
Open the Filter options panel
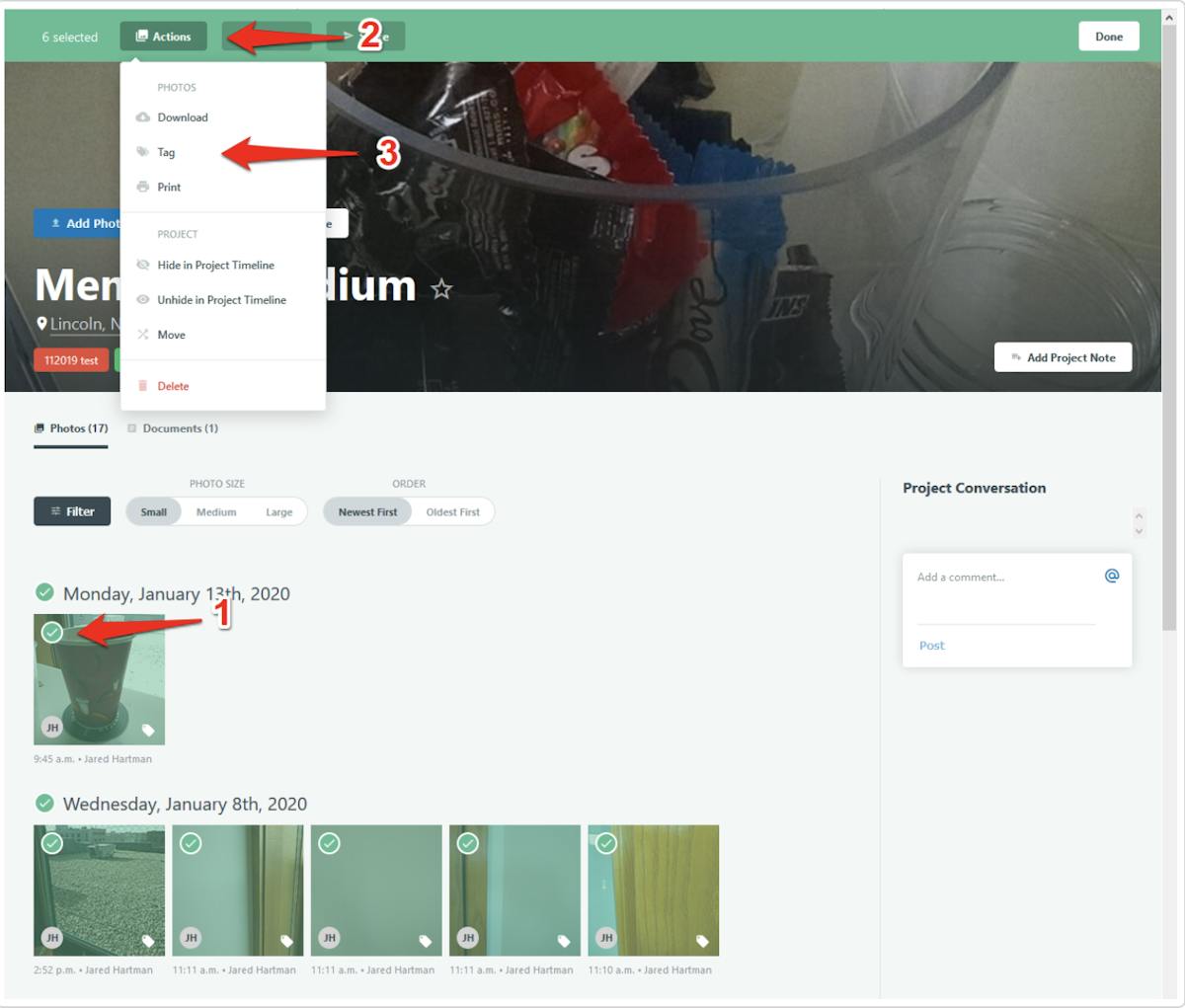click(72, 511)
